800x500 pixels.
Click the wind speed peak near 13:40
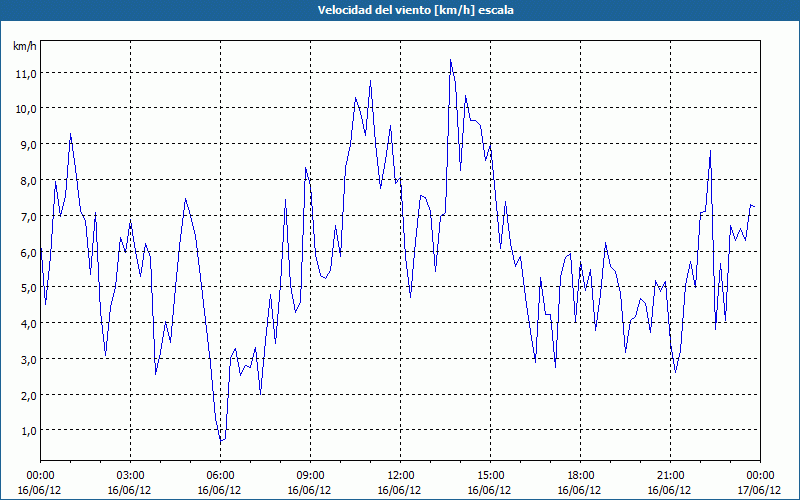[451, 60]
